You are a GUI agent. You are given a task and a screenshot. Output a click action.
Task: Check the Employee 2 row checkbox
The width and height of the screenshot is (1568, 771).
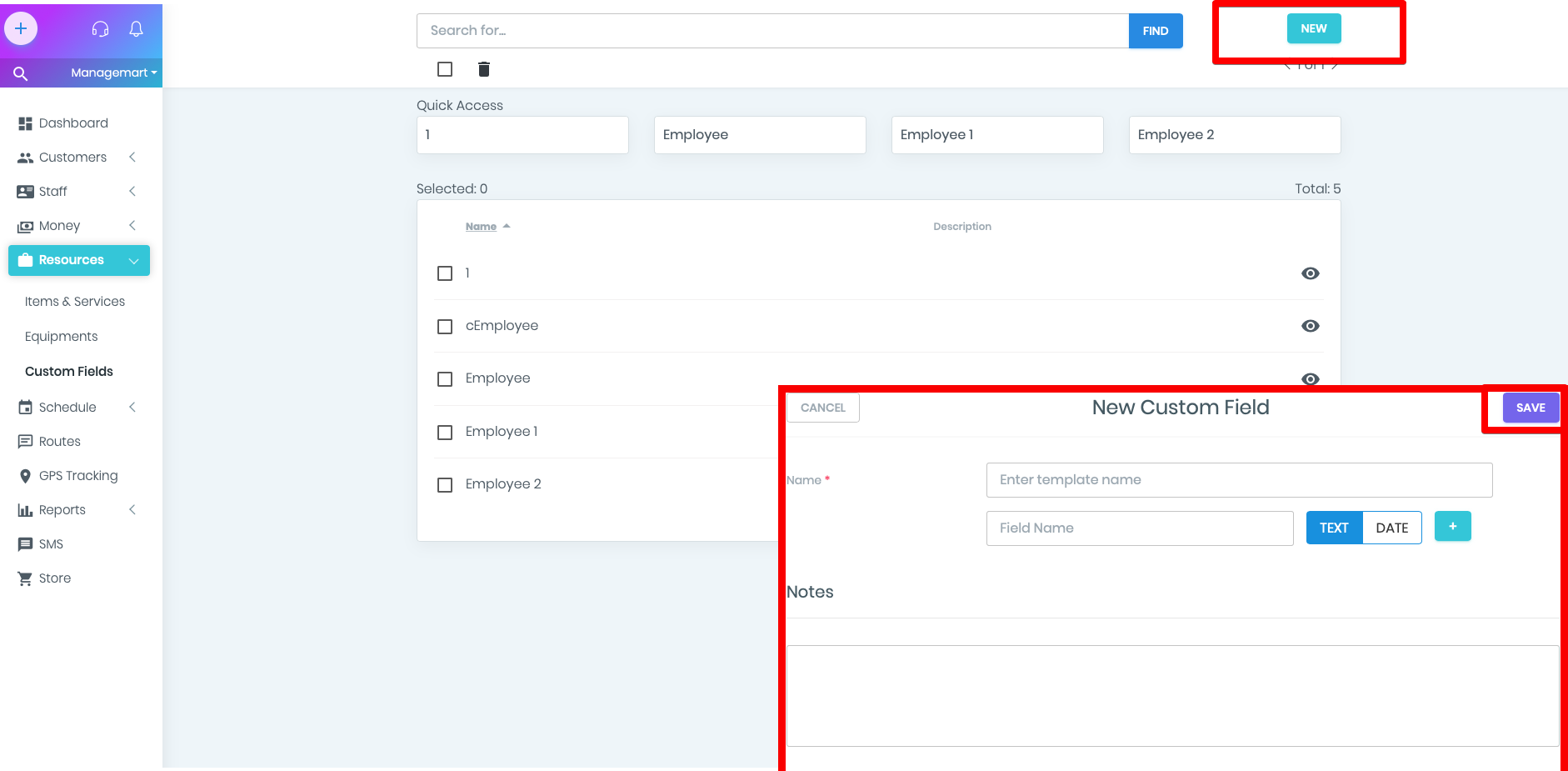(445, 485)
